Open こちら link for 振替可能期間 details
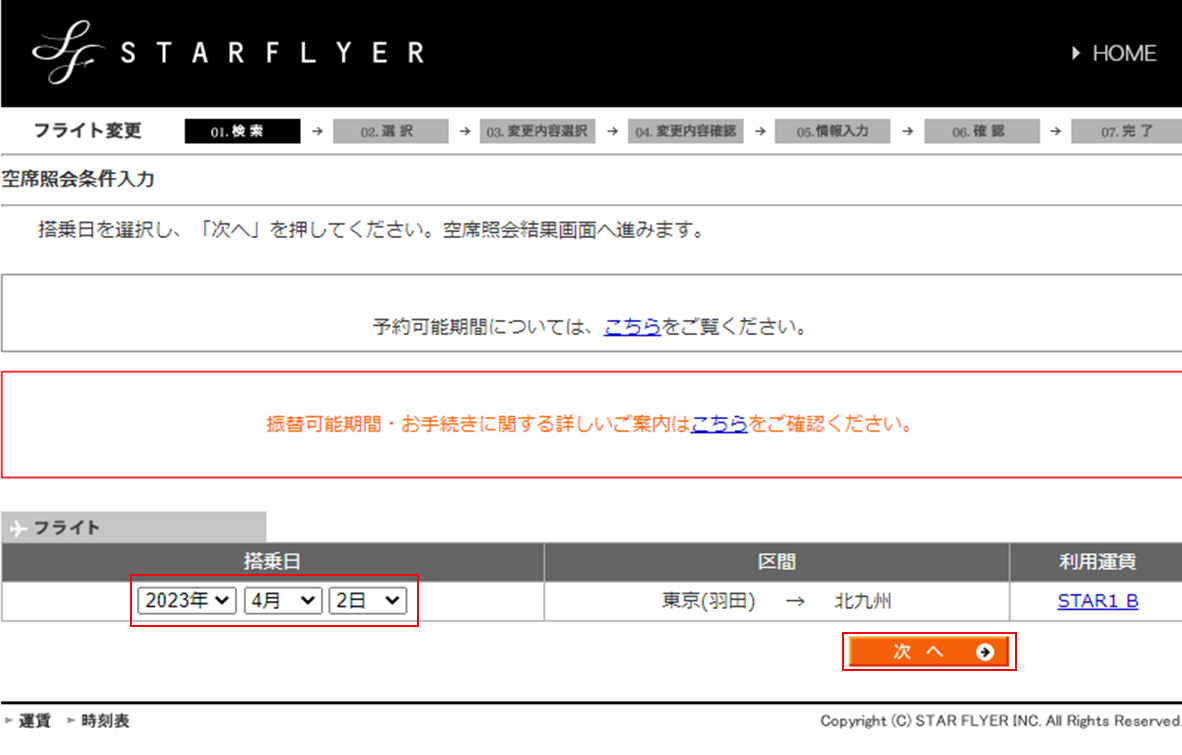Image resolution: width=1182 pixels, height=755 pixels. click(x=719, y=424)
